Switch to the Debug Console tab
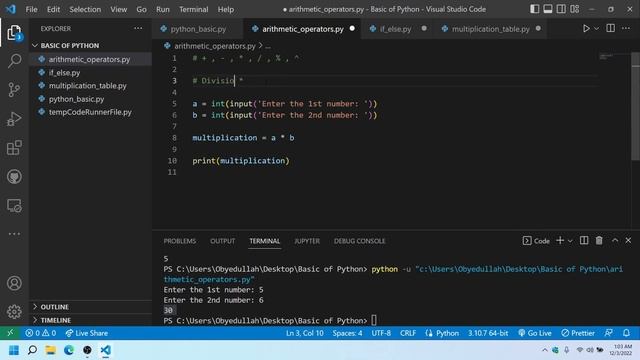This screenshot has width=640, height=360. click(x=359, y=241)
